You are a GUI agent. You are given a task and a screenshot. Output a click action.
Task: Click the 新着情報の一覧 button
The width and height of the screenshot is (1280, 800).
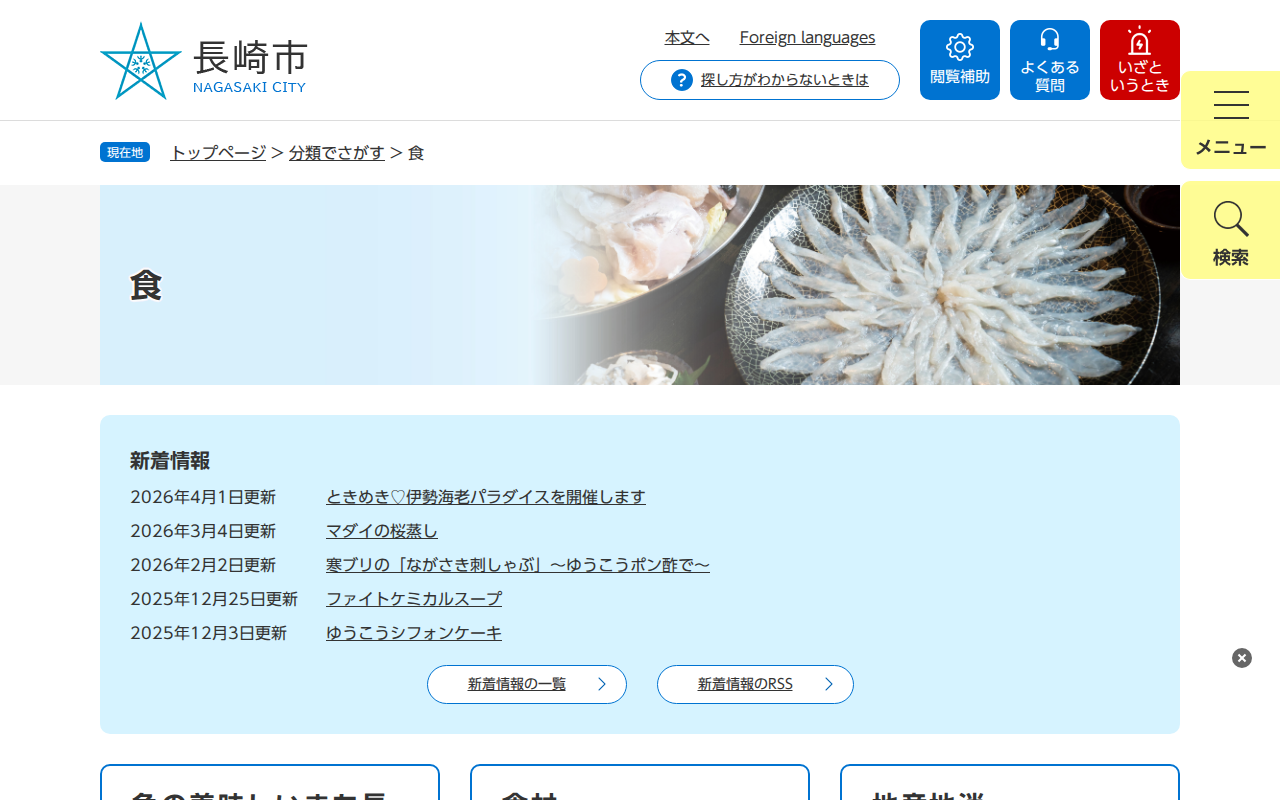[x=527, y=684]
